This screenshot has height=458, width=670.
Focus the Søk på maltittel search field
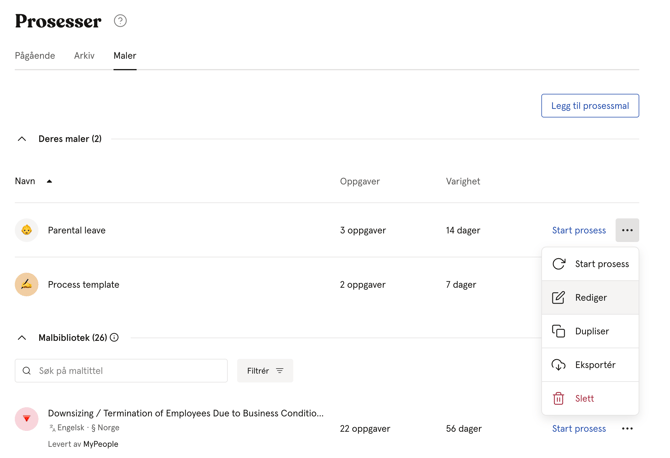pyautogui.click(x=121, y=370)
